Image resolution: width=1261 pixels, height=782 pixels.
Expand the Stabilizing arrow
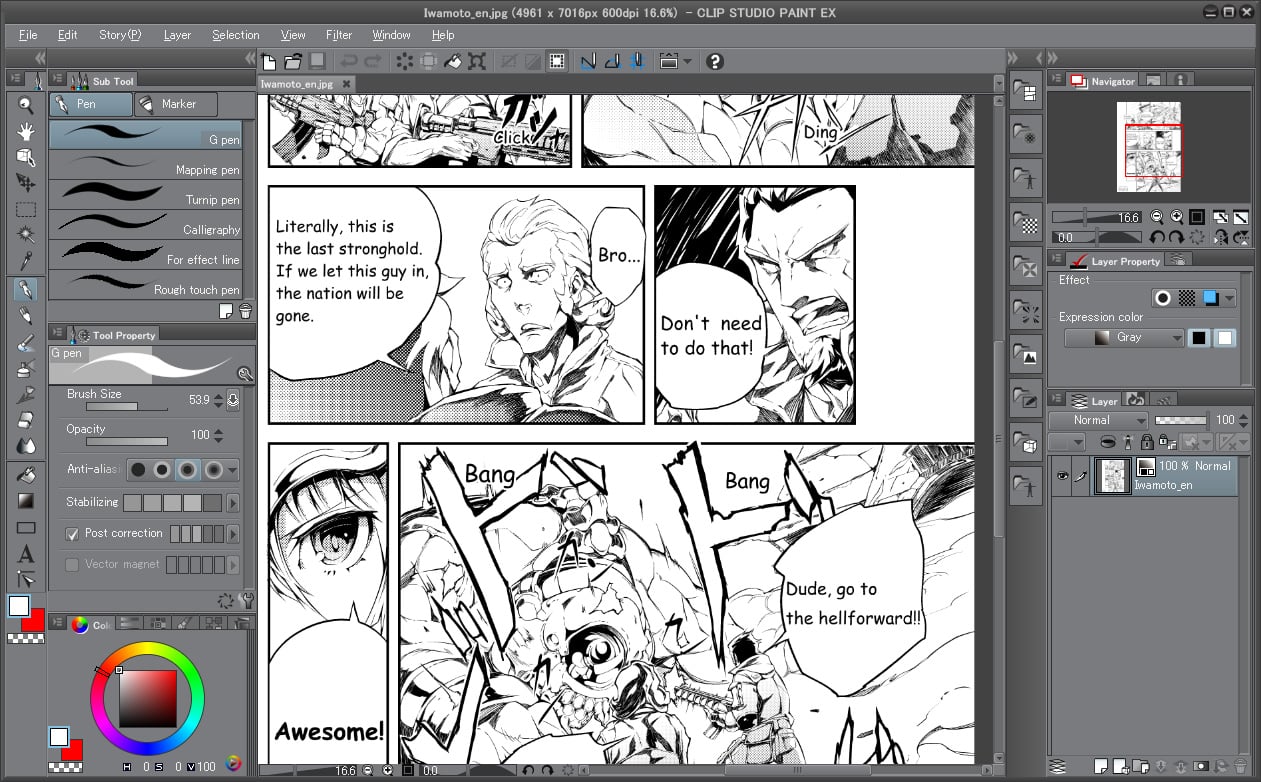click(x=234, y=503)
